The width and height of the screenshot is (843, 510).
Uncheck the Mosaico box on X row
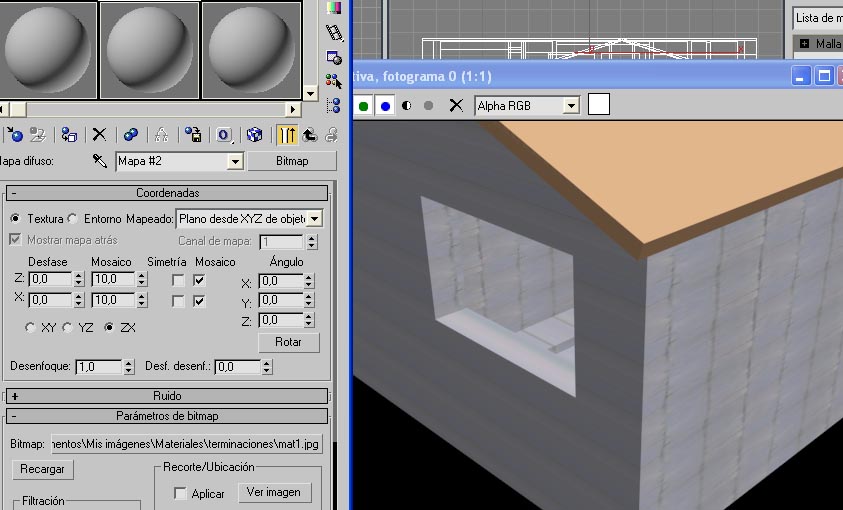(199, 301)
